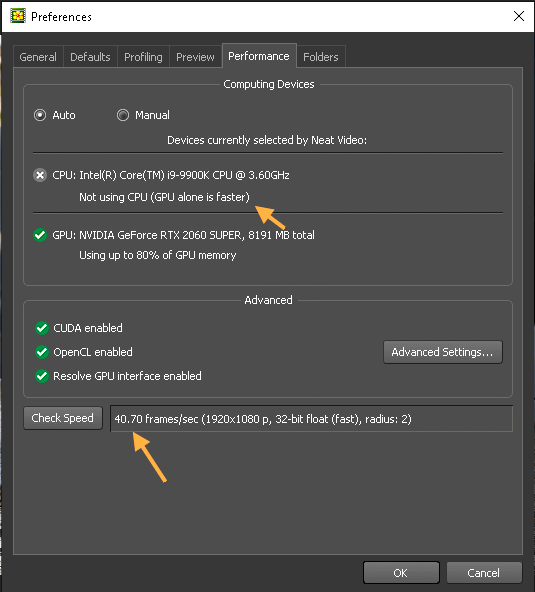Run the Check Speed test
The height and width of the screenshot is (592, 535).
(63, 418)
